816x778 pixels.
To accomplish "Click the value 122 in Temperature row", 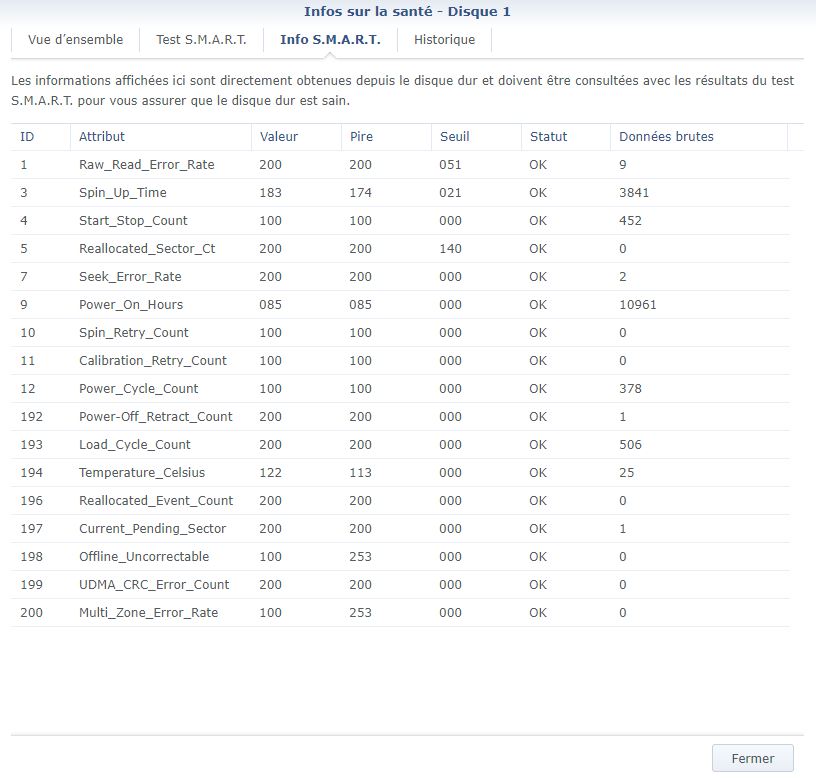I will [x=271, y=473].
